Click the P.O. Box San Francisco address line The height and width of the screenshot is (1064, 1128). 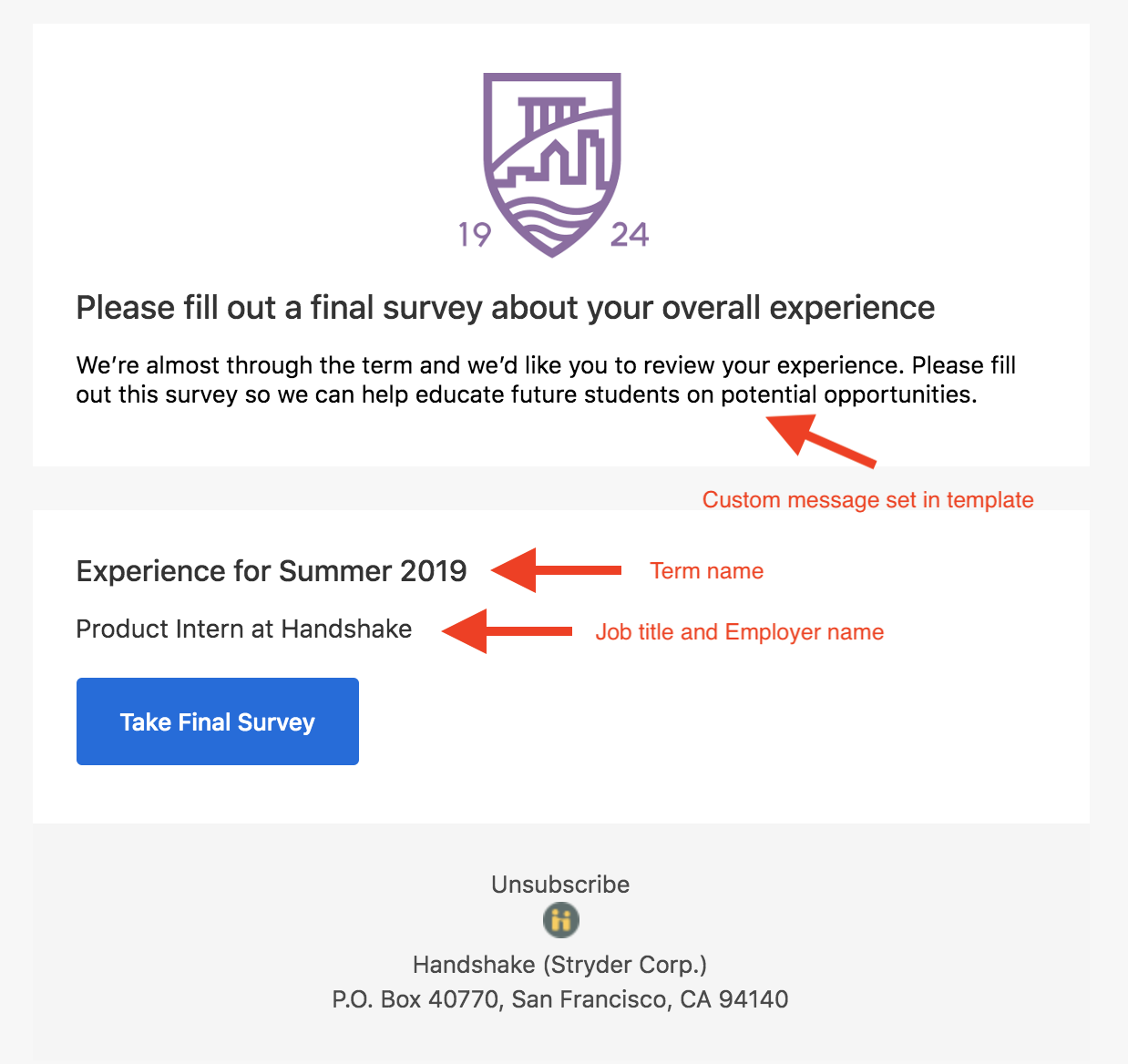click(x=560, y=999)
